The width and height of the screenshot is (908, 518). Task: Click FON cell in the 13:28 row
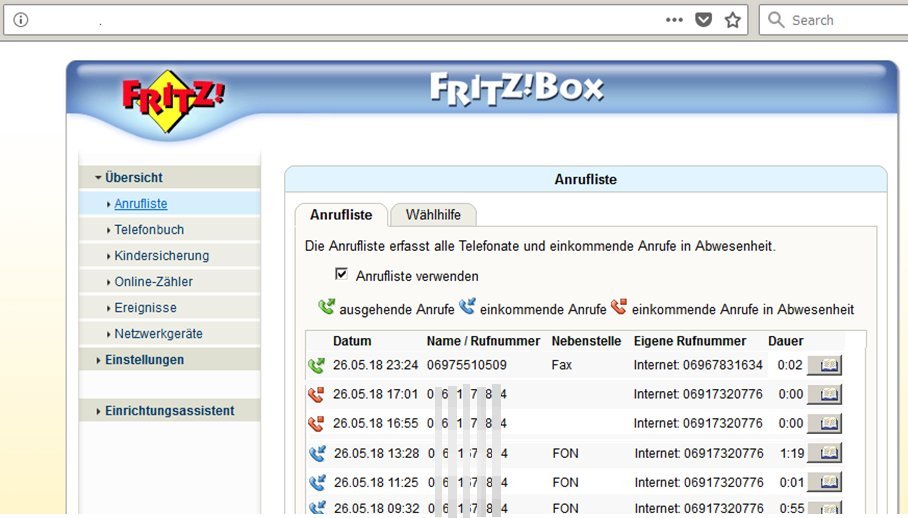[x=565, y=453]
